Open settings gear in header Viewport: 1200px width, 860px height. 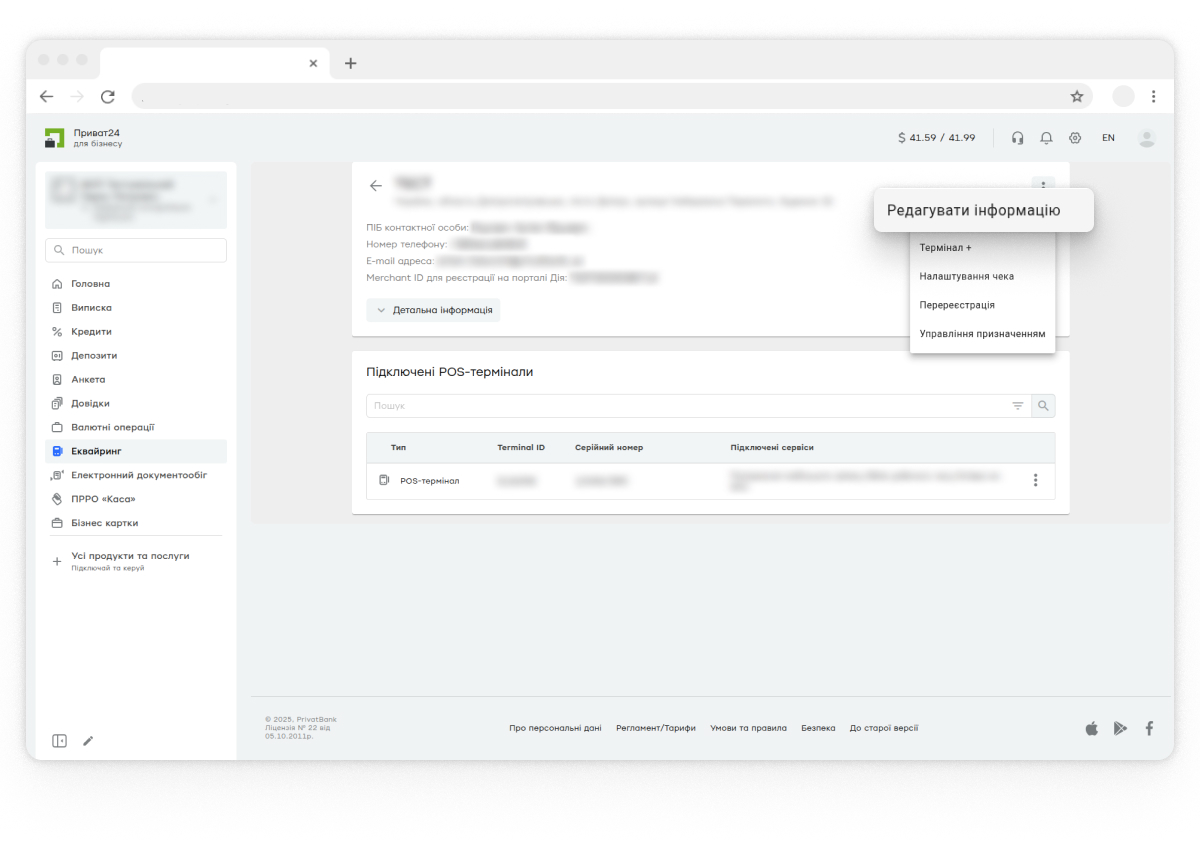coord(1075,138)
